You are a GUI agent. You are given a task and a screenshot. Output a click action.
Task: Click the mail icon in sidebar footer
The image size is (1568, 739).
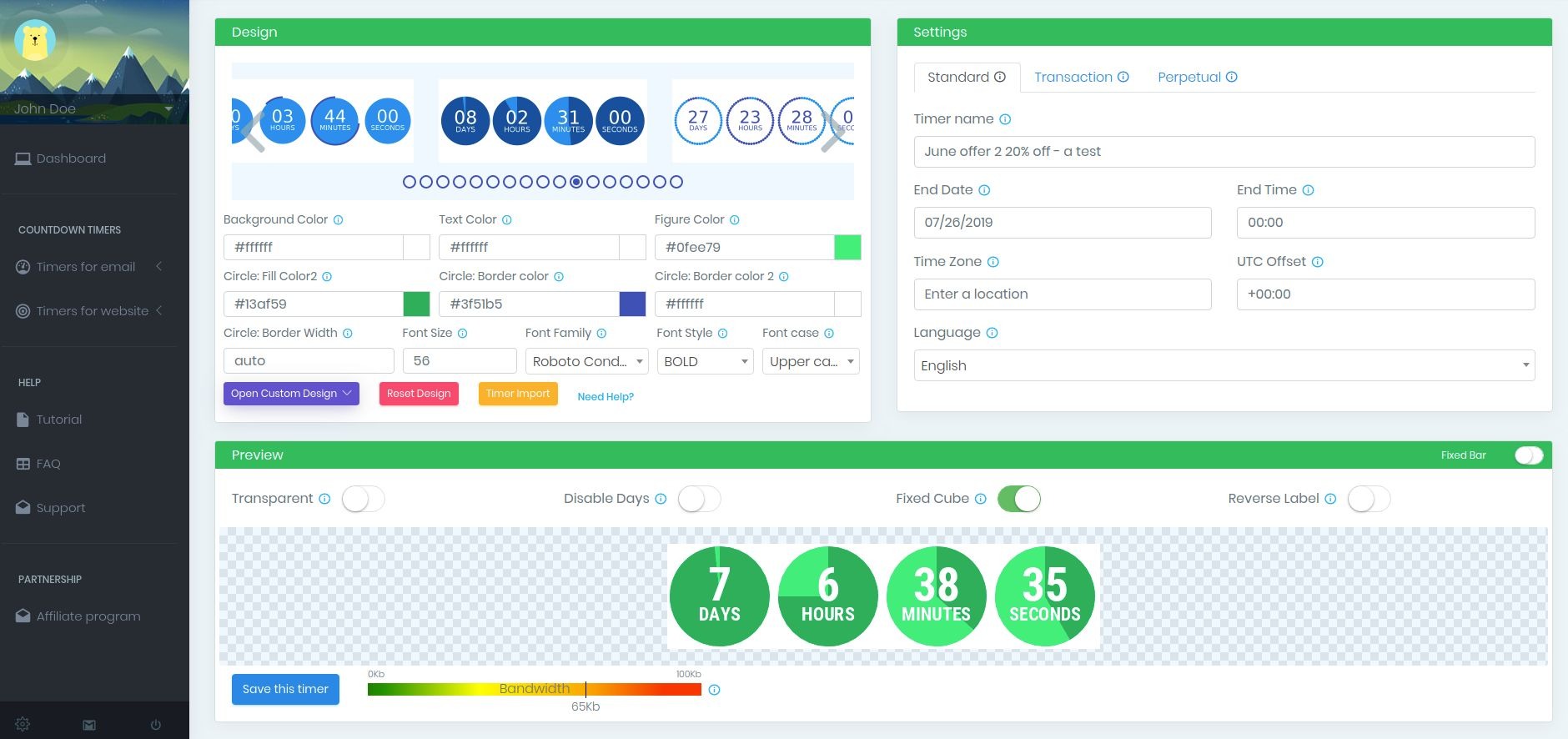[89, 725]
